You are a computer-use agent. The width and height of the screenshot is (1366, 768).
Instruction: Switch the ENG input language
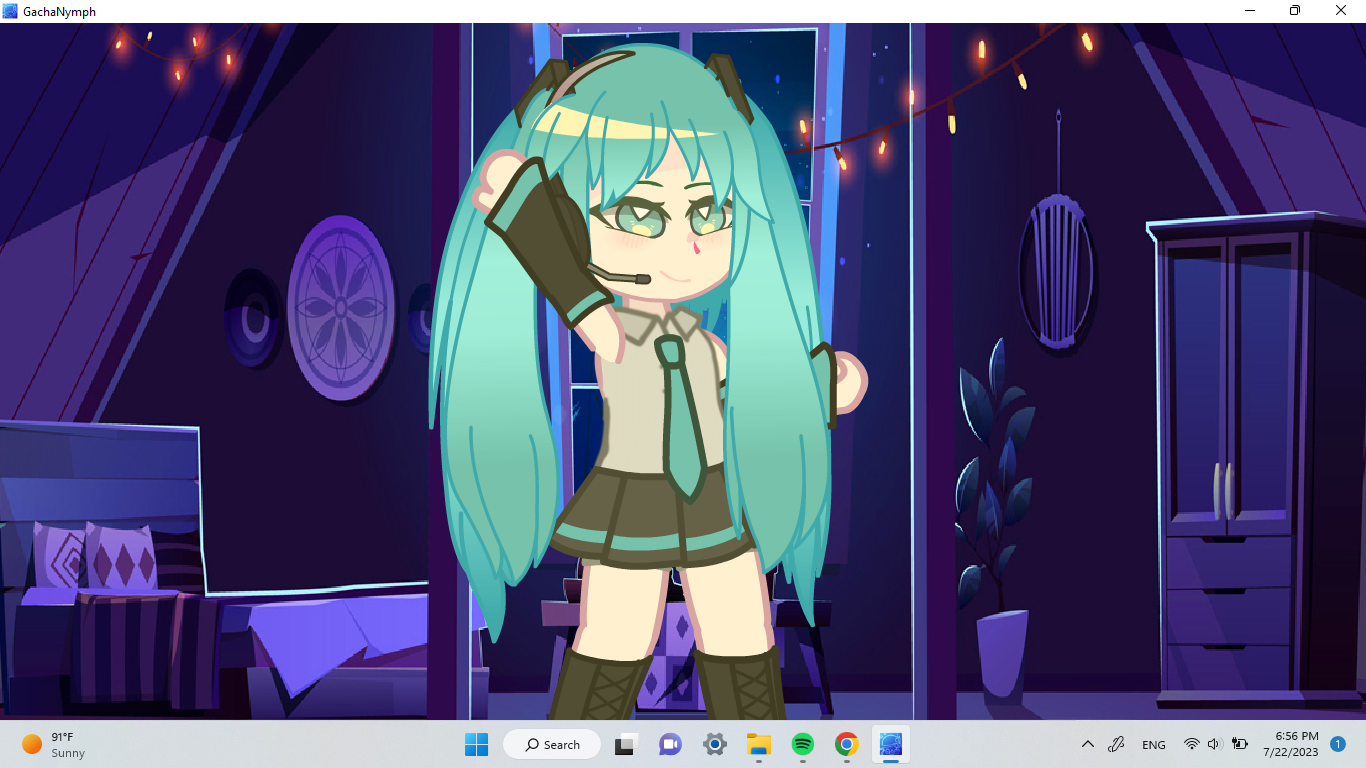tap(1153, 744)
